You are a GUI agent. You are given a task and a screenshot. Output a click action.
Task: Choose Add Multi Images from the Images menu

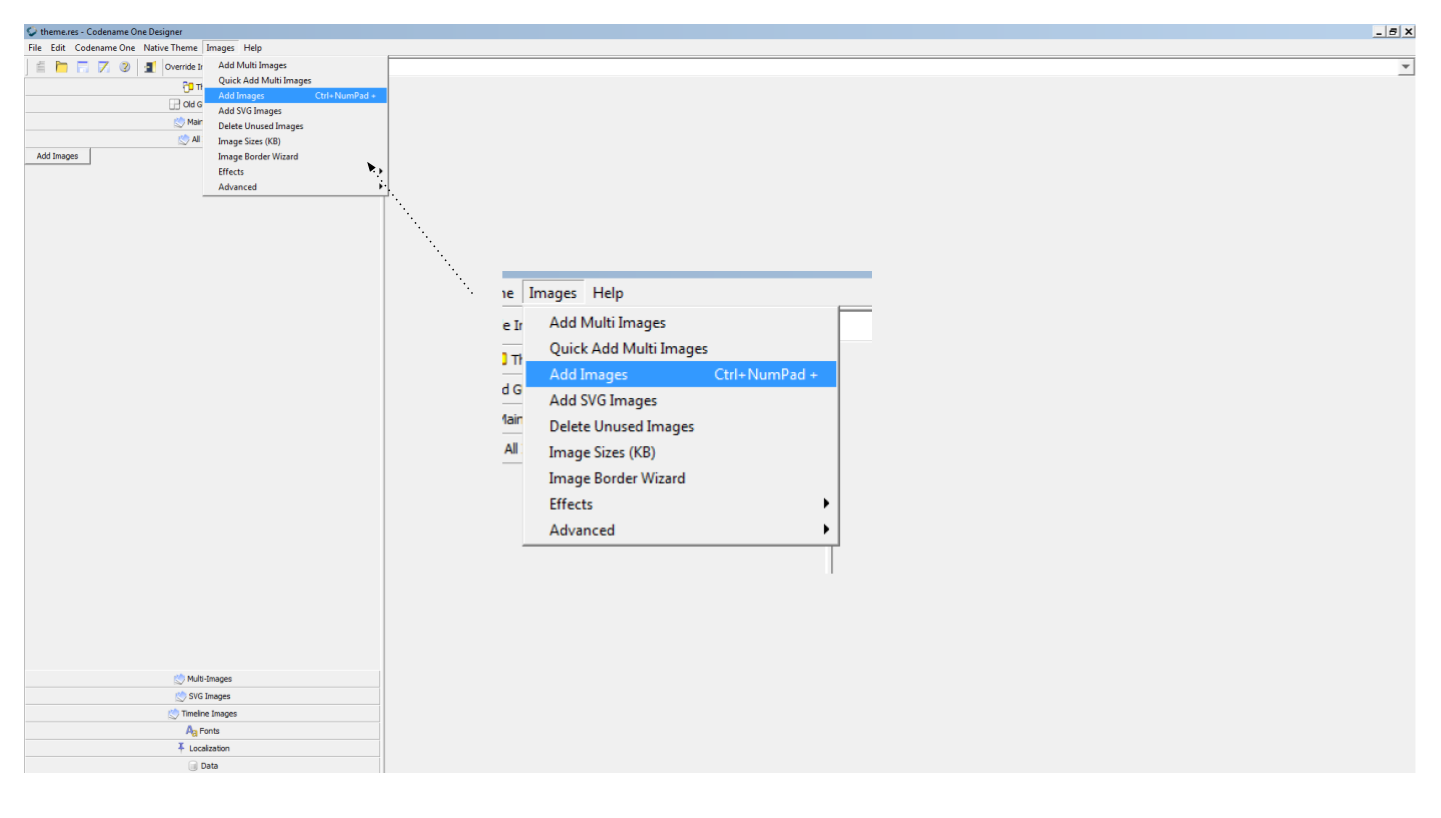coord(295,65)
